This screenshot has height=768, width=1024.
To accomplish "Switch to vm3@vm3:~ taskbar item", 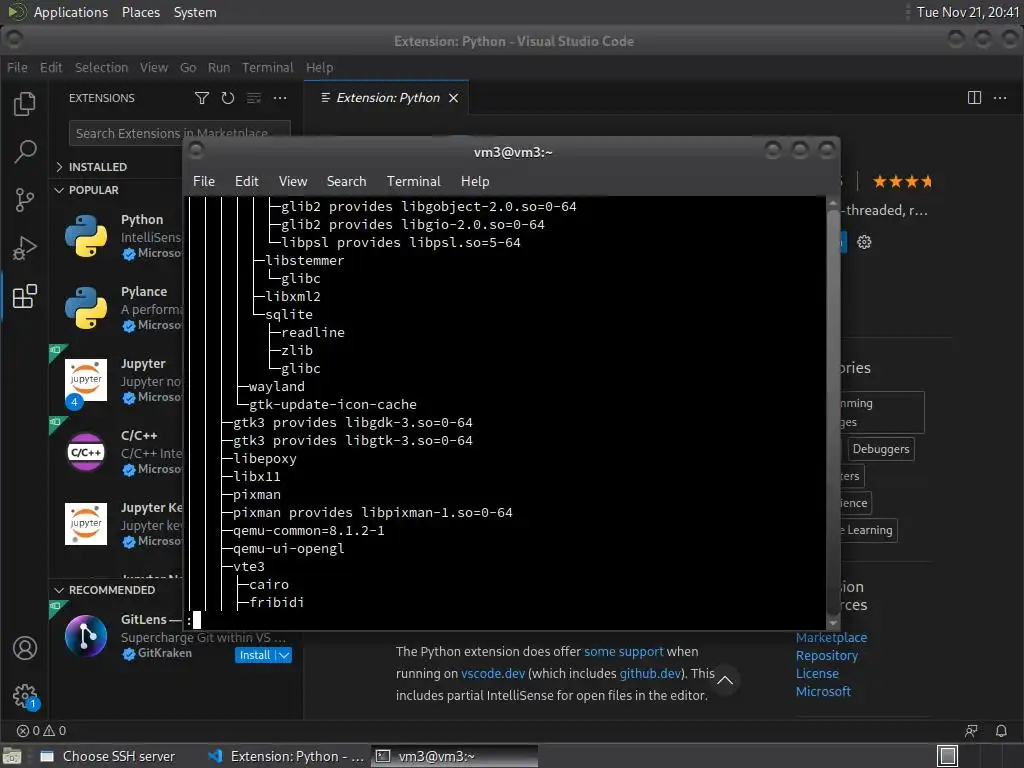I will click(455, 756).
